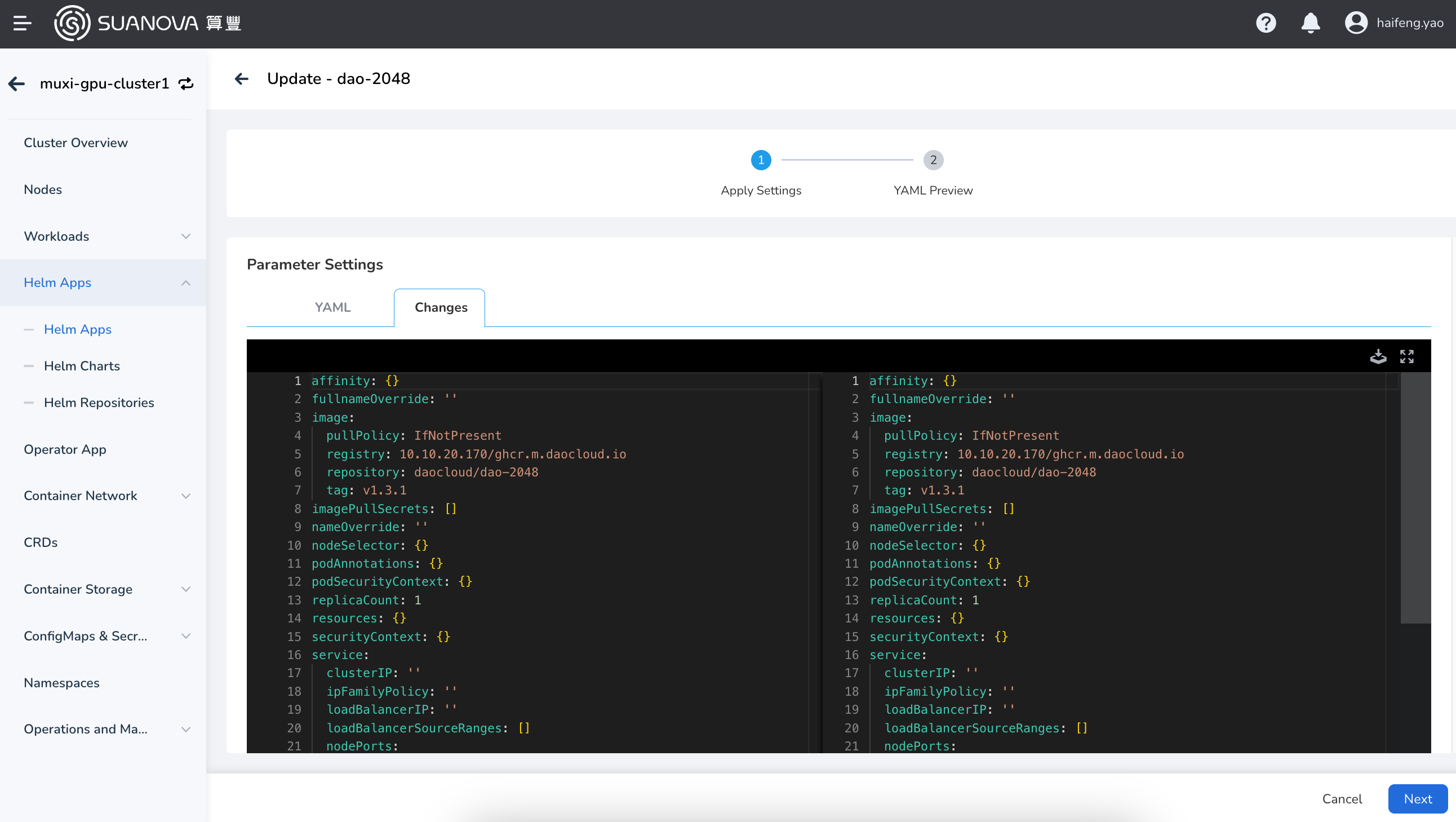Expand the diff editor to fullscreen

tap(1406, 356)
